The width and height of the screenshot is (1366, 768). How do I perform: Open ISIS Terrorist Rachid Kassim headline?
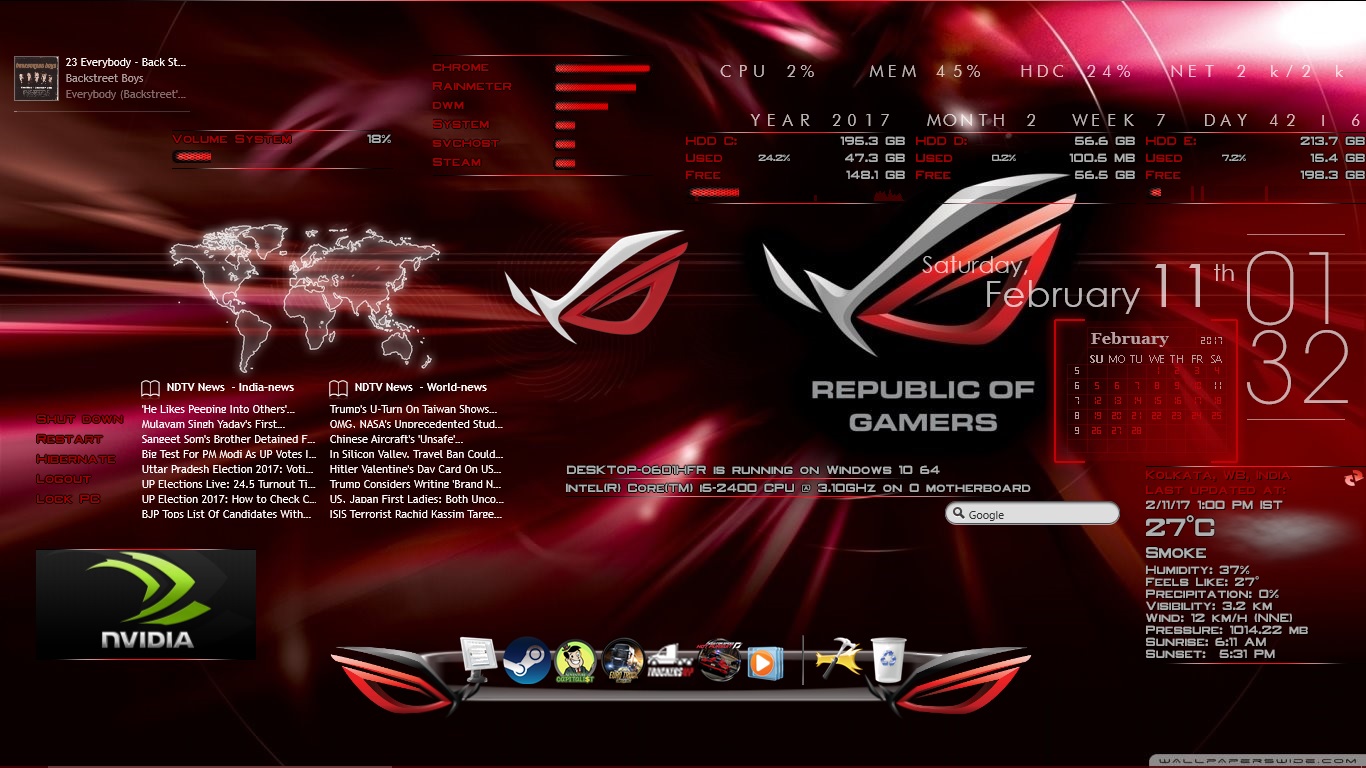pos(416,514)
